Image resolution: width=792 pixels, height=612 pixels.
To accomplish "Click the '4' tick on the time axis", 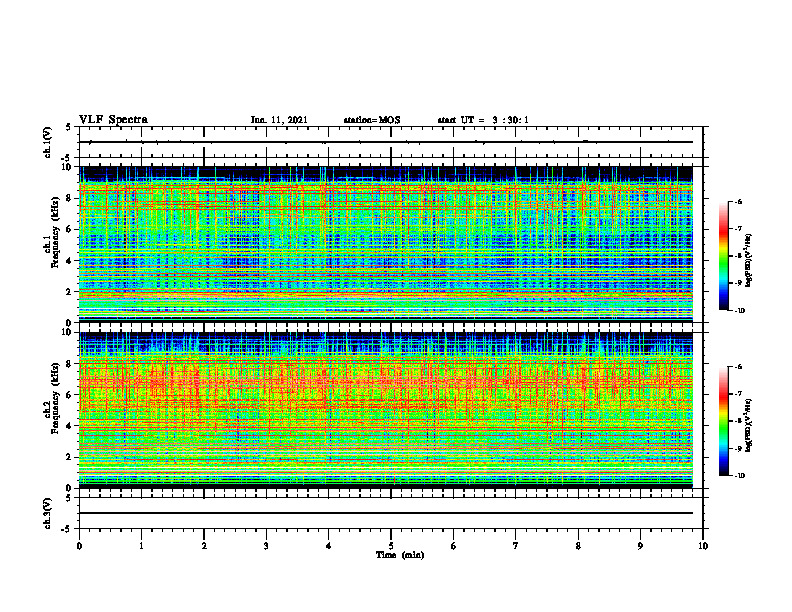I will [x=328, y=546].
